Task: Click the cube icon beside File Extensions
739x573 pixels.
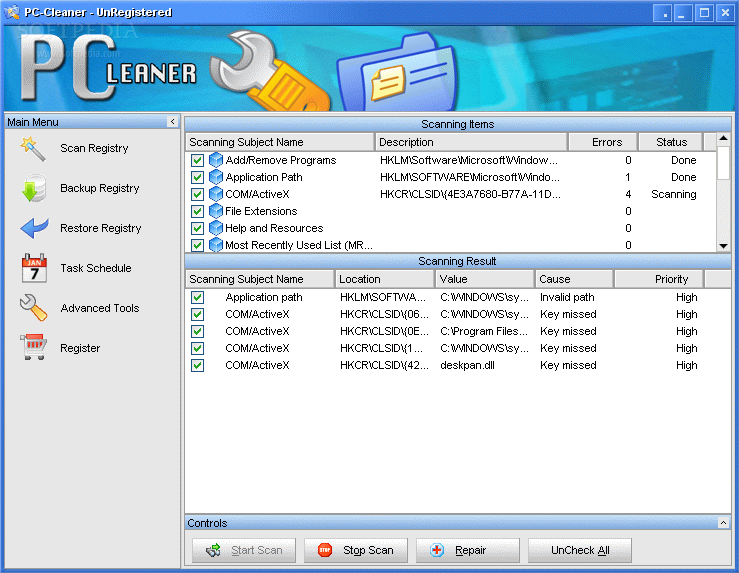Action: [215, 211]
